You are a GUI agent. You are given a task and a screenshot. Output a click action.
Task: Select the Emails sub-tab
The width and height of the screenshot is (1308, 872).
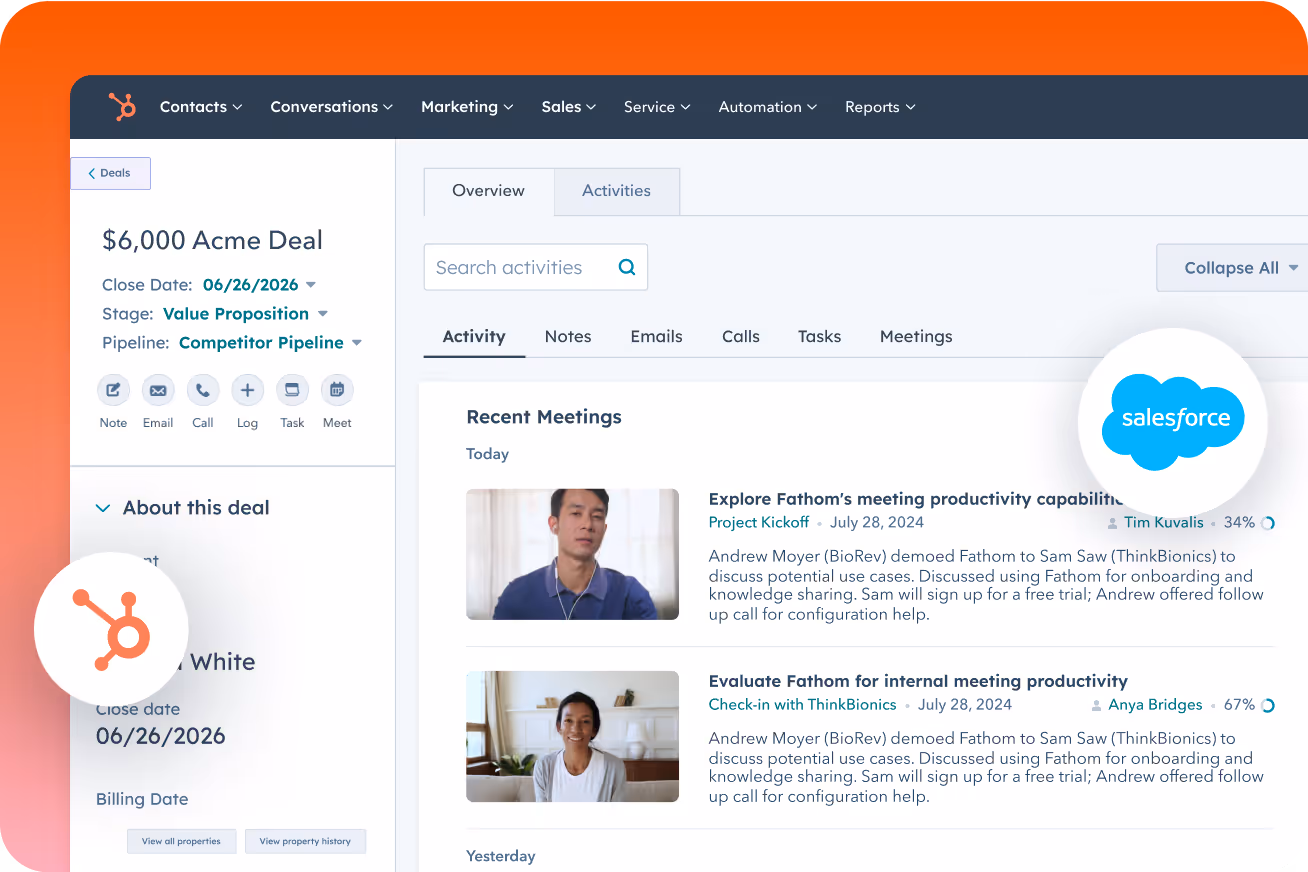coord(656,337)
